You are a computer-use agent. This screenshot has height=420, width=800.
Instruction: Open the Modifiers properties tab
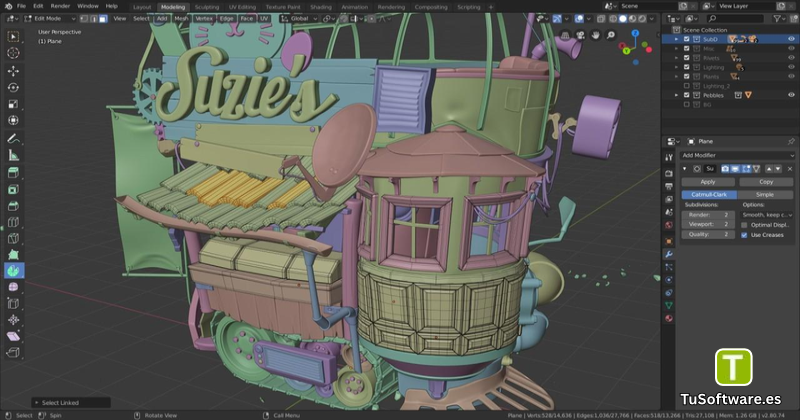pyautogui.click(x=669, y=254)
